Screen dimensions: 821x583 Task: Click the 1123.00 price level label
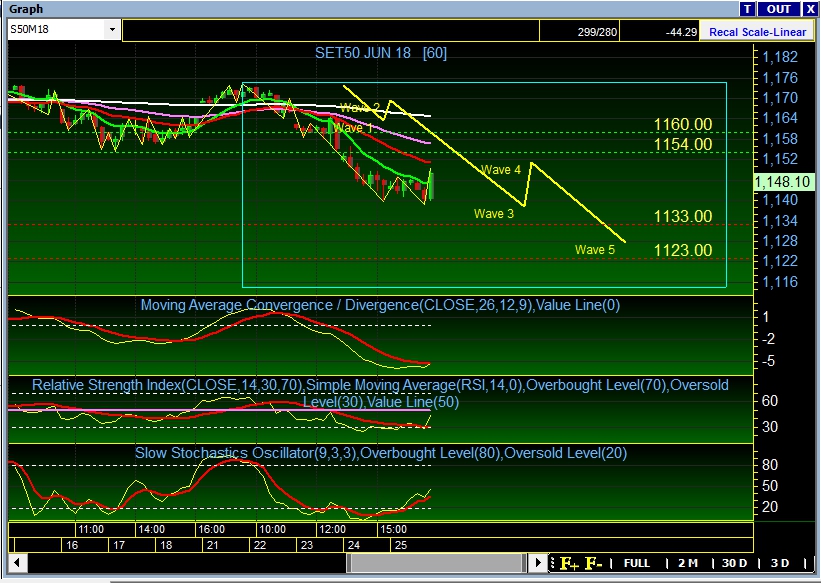point(683,250)
